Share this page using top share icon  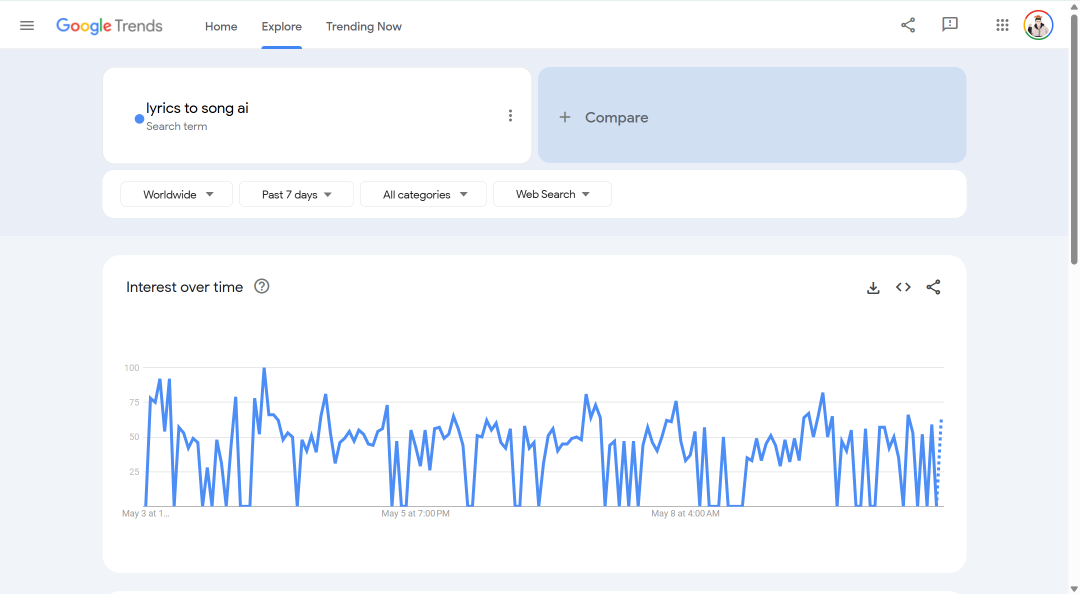[x=908, y=25]
